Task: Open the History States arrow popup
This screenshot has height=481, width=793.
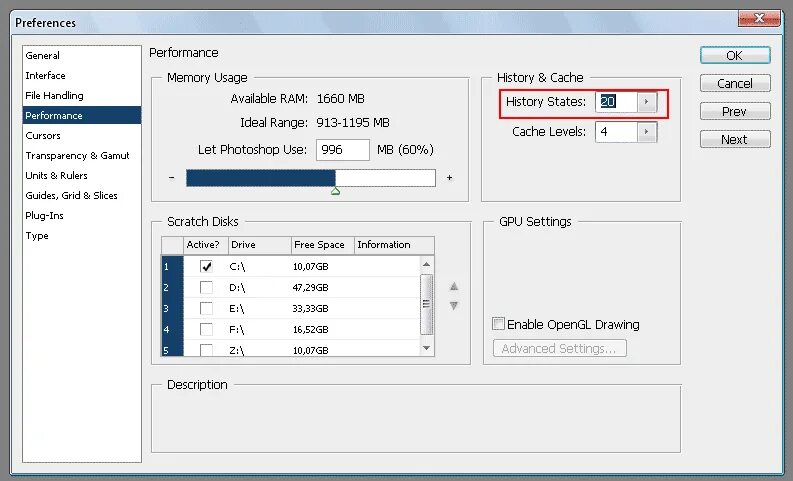Action: pos(646,102)
